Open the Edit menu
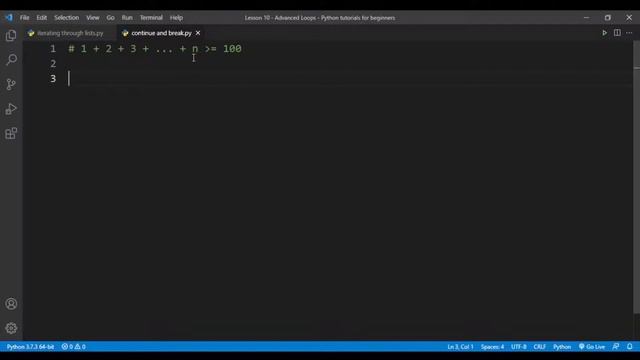The image size is (640, 360). pyautogui.click(x=42, y=18)
